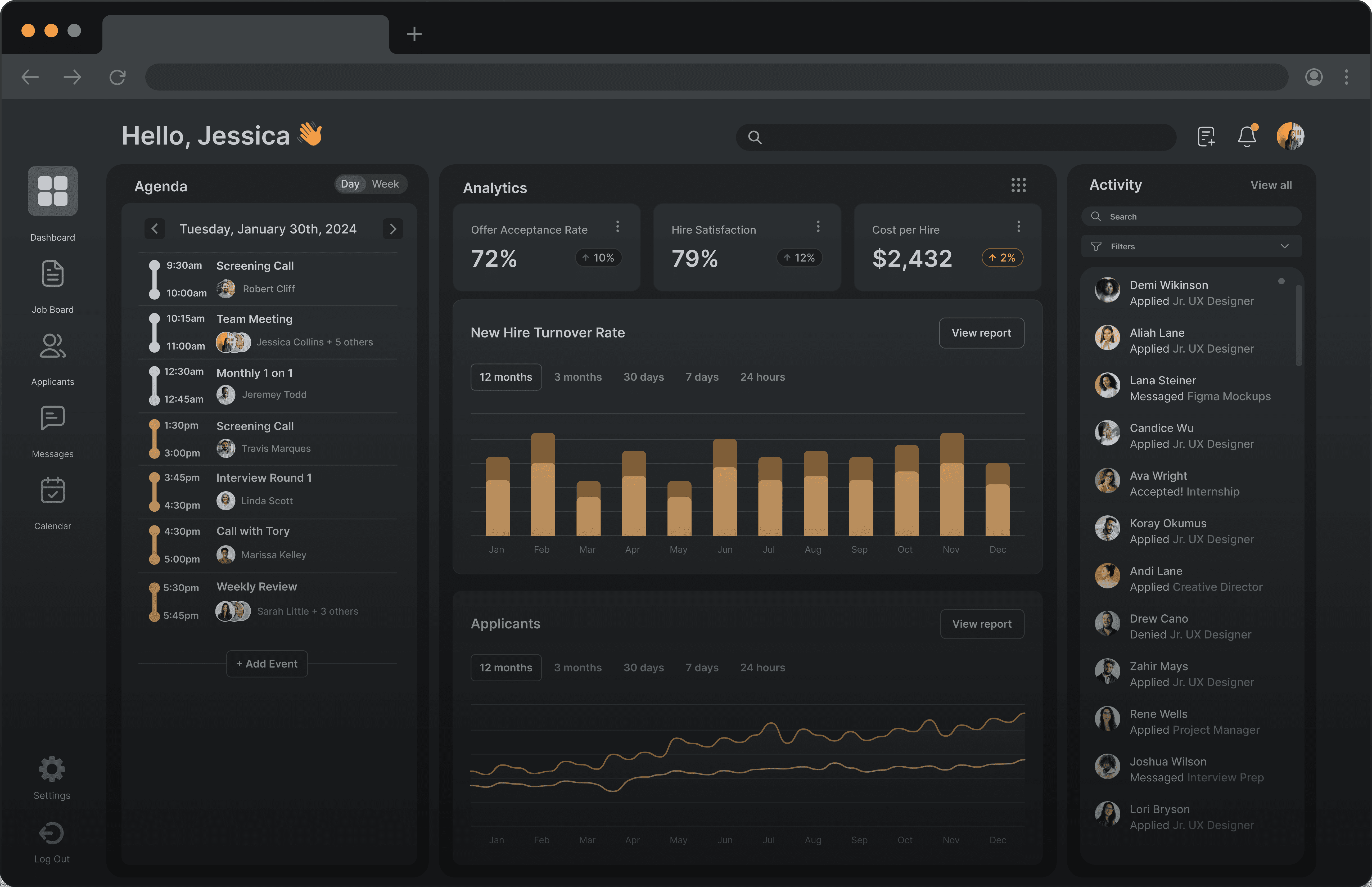Screen dimensions: 1372x887
Task: Click View report for New Hire Turnover
Action: coord(981,333)
